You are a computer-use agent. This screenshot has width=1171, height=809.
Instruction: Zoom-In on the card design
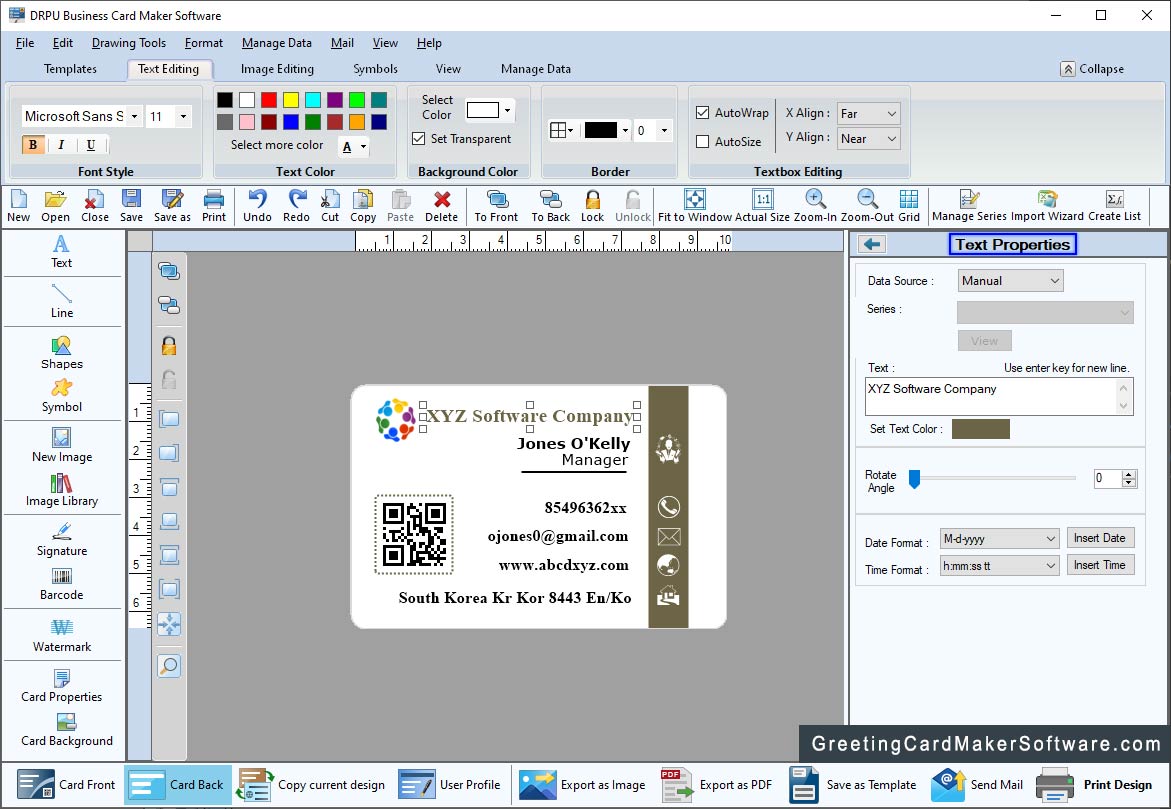815,205
